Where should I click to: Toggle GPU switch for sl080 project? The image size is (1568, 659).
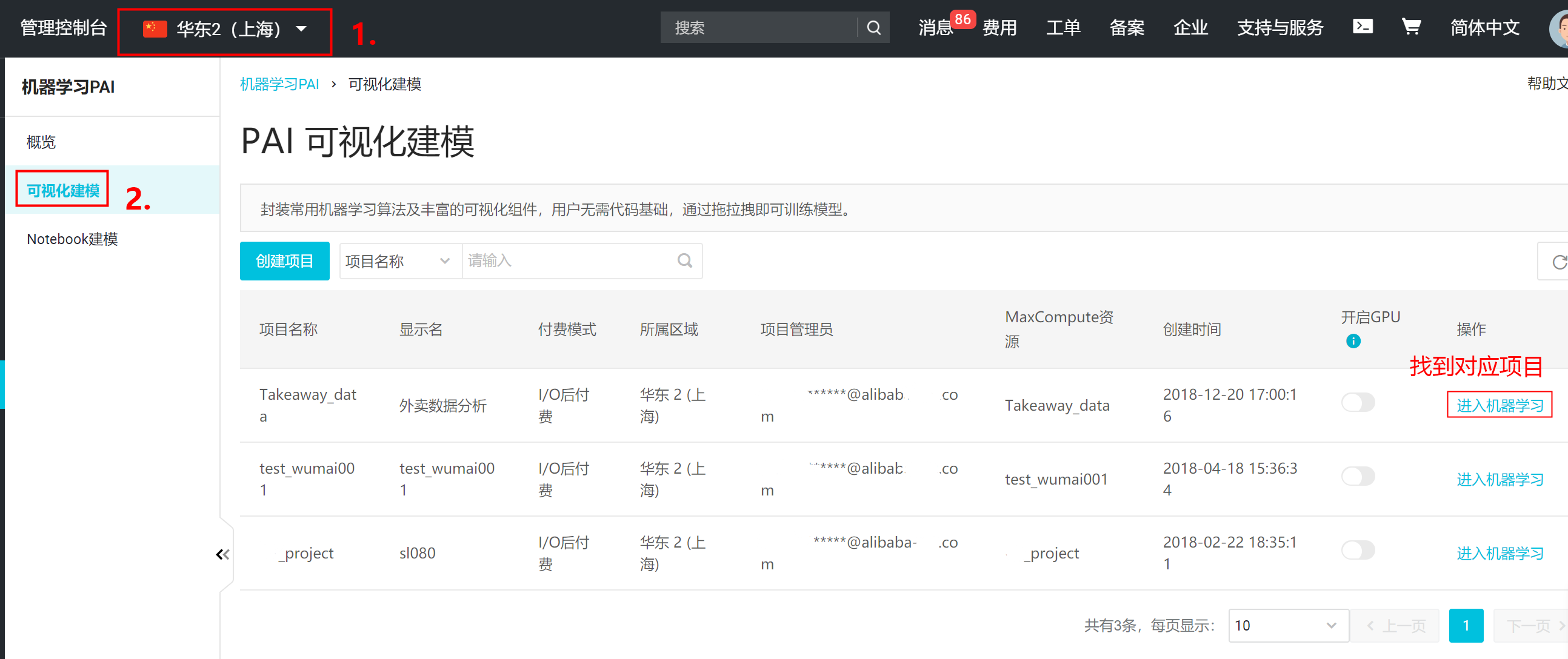(x=1358, y=550)
